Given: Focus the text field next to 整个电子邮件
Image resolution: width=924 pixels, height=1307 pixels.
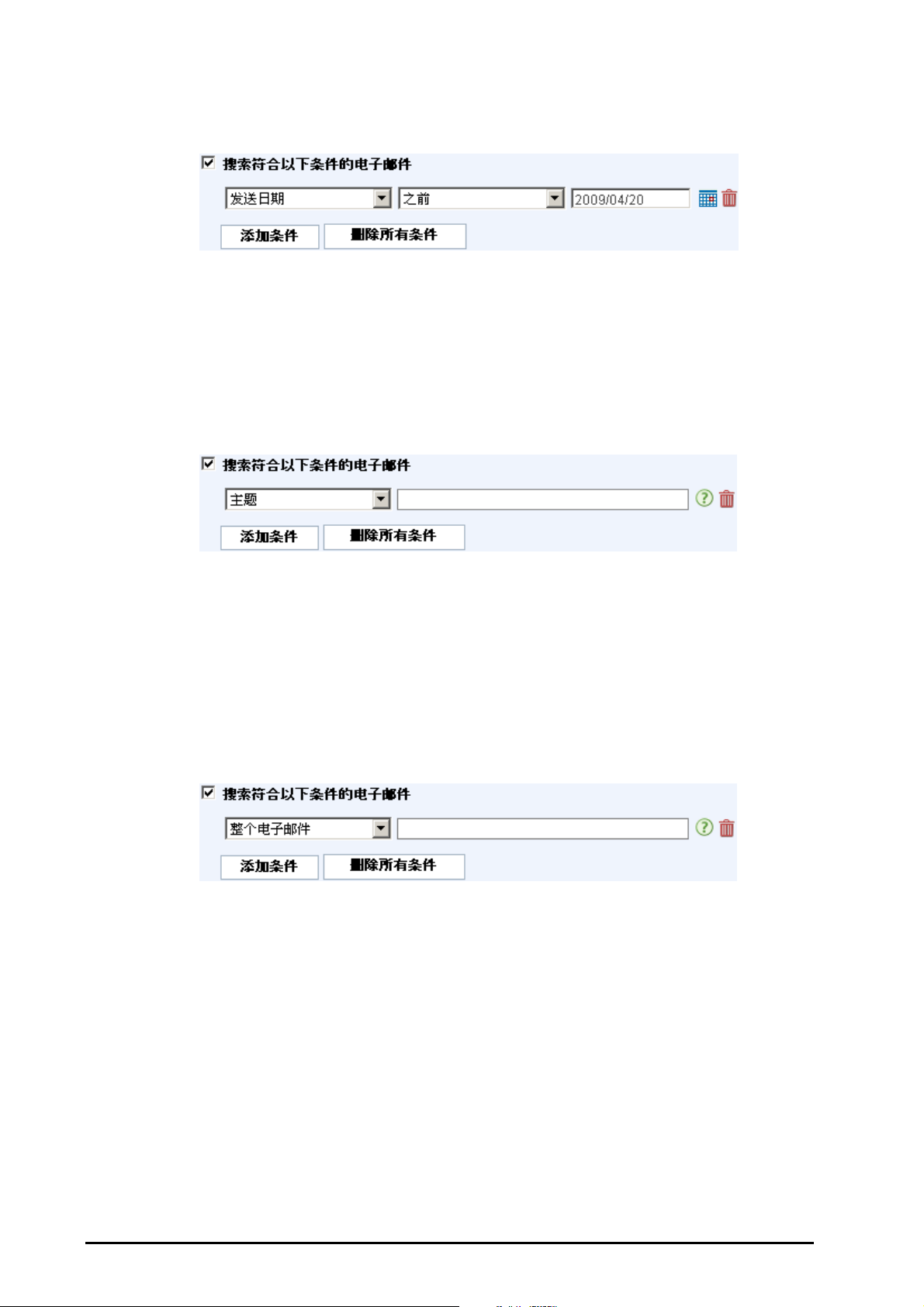Looking at the screenshot, I should 542,828.
